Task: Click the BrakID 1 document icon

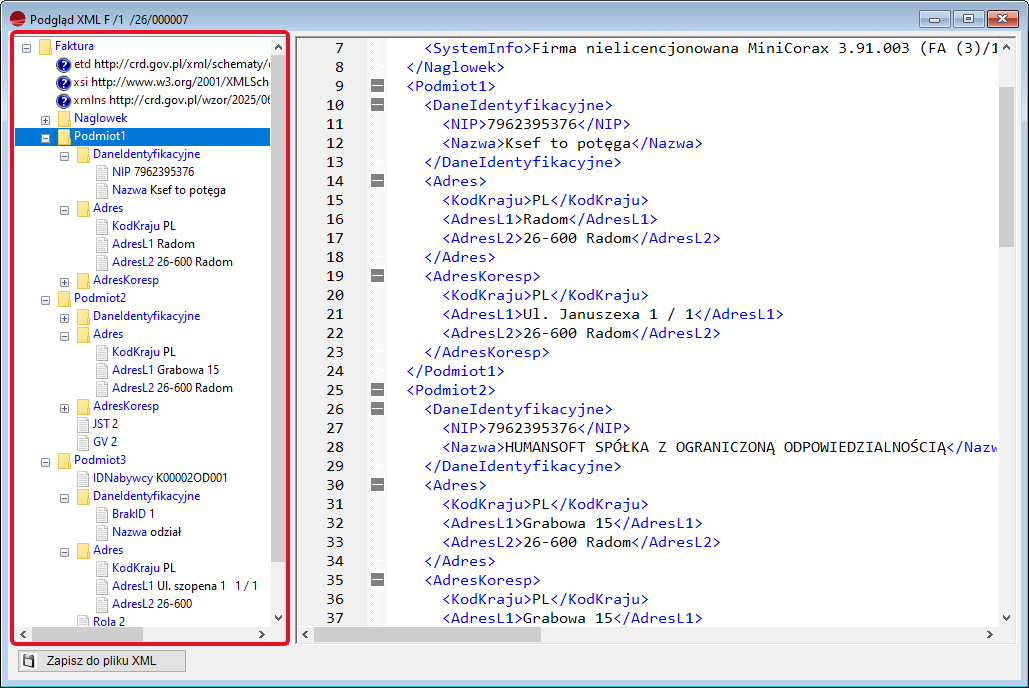Action: pyautogui.click(x=102, y=514)
